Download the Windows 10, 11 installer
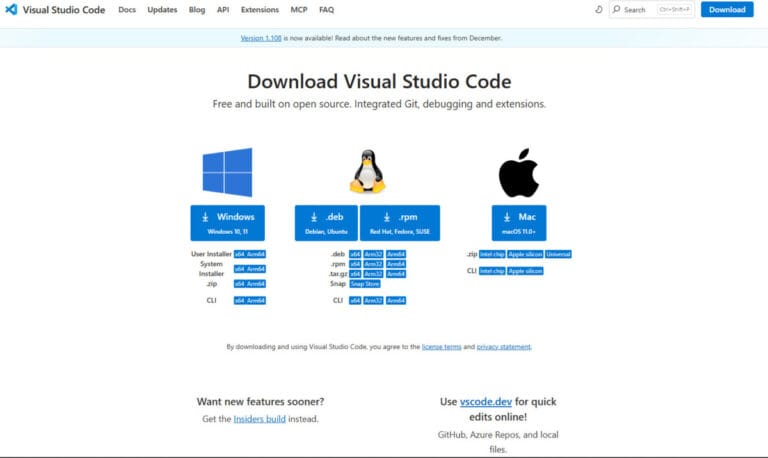This screenshot has height=458, width=768. click(228, 223)
